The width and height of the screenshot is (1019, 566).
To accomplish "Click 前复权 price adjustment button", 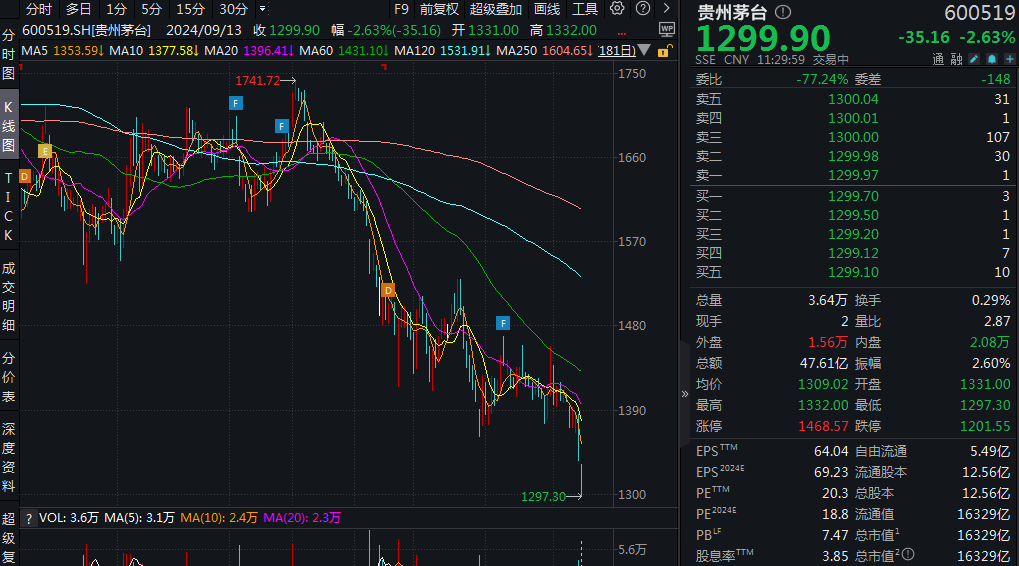I will pos(439,9).
